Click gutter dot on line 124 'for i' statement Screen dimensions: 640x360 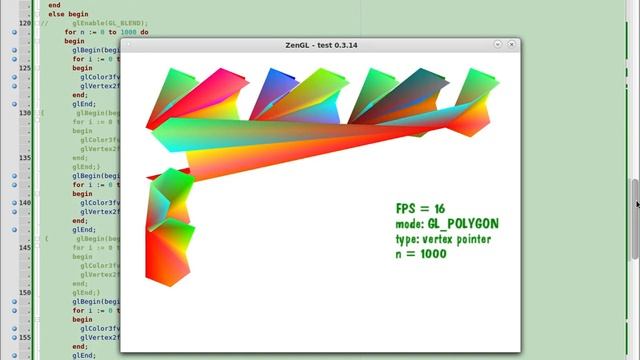(x=15, y=59)
